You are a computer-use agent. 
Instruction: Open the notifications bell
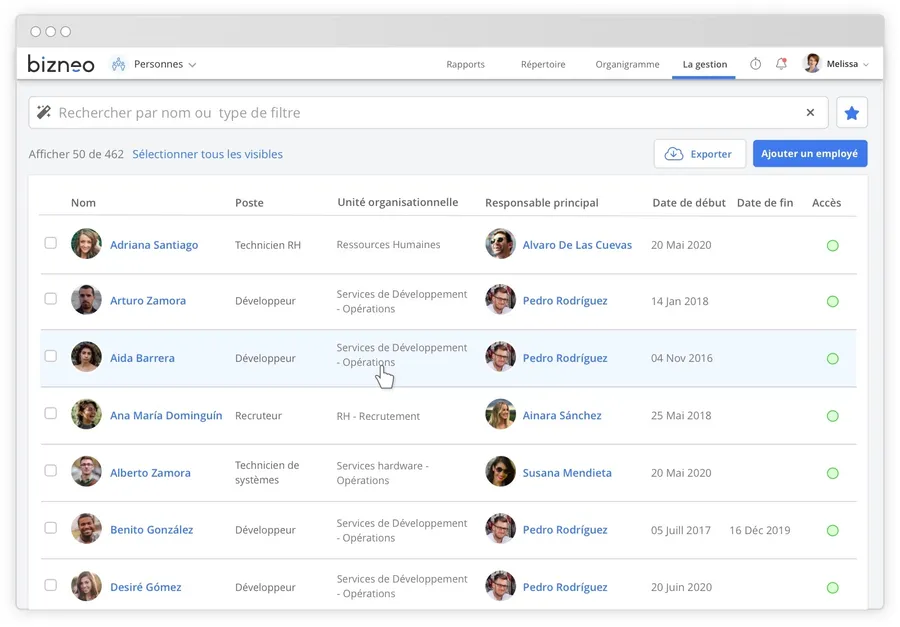click(x=781, y=64)
